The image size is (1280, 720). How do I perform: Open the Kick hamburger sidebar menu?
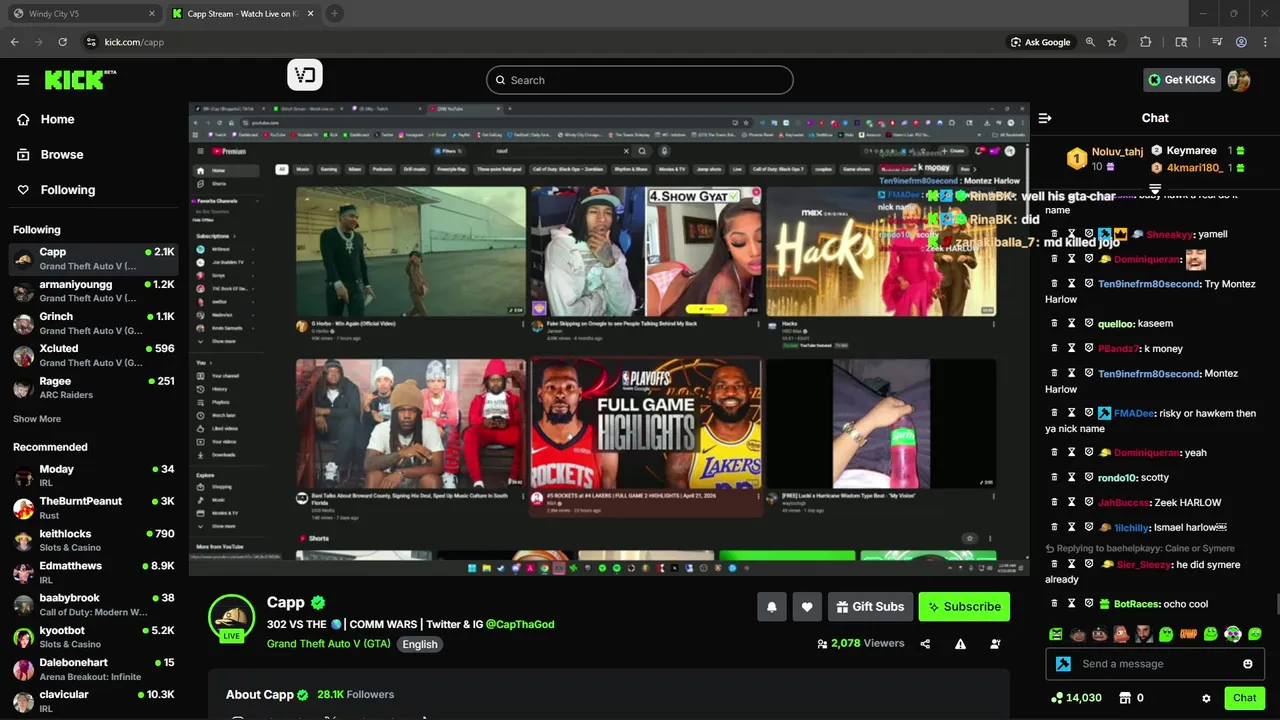23,80
